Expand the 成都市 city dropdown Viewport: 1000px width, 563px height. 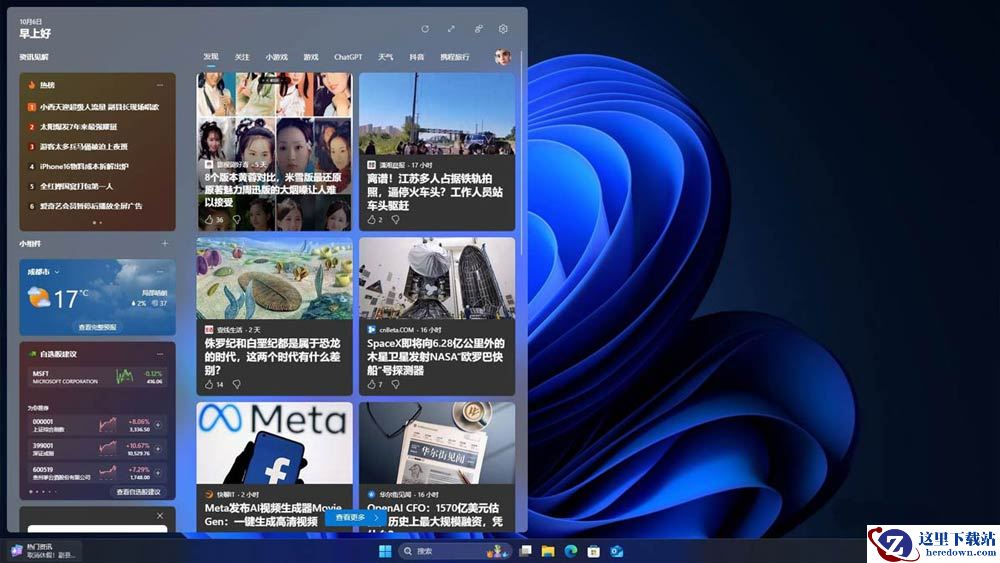[x=43, y=272]
